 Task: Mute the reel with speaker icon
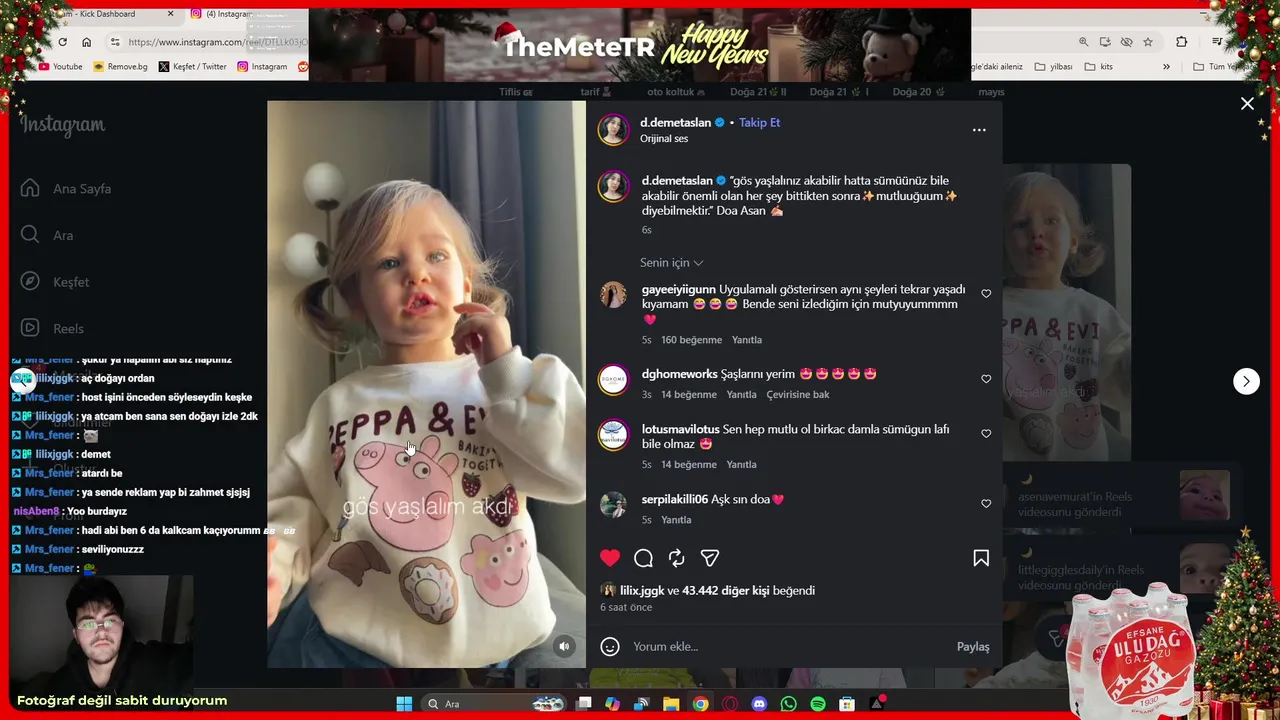(x=564, y=646)
